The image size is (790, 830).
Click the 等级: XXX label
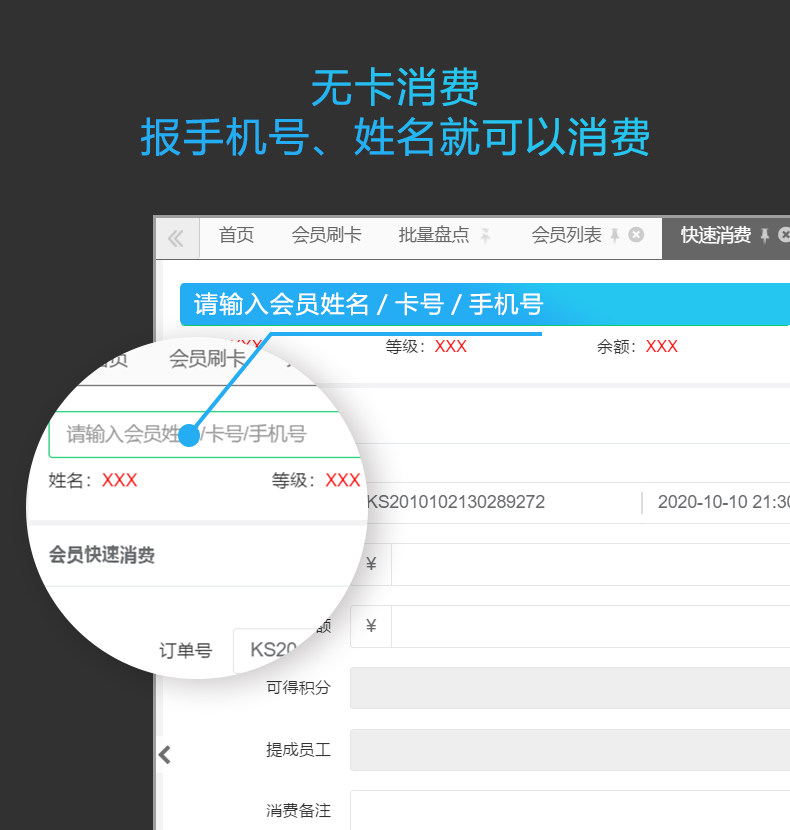[426, 347]
